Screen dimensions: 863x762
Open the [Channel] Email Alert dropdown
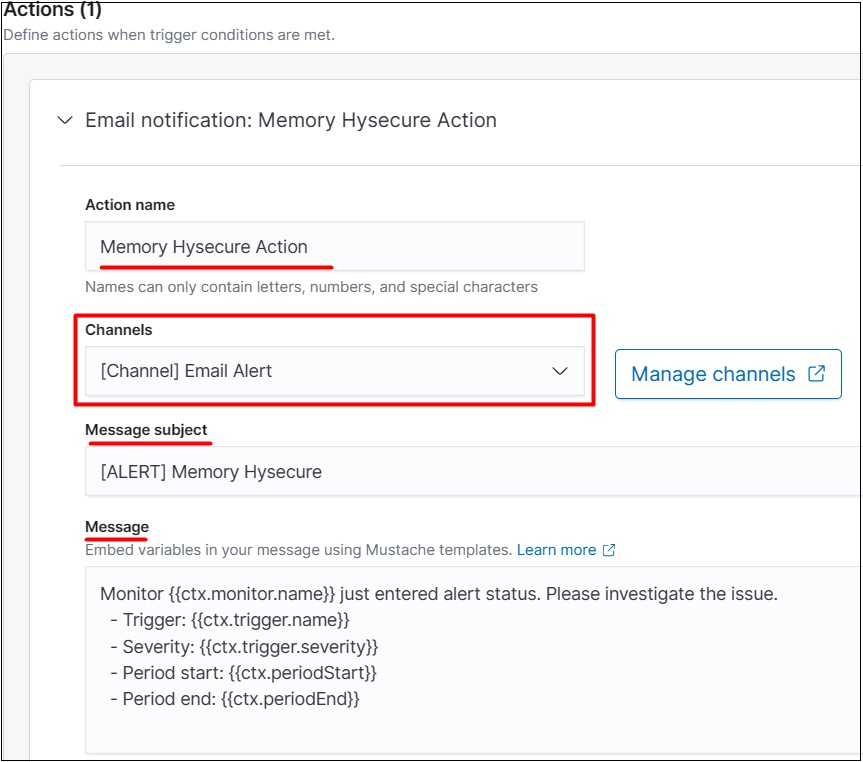pos(320,371)
